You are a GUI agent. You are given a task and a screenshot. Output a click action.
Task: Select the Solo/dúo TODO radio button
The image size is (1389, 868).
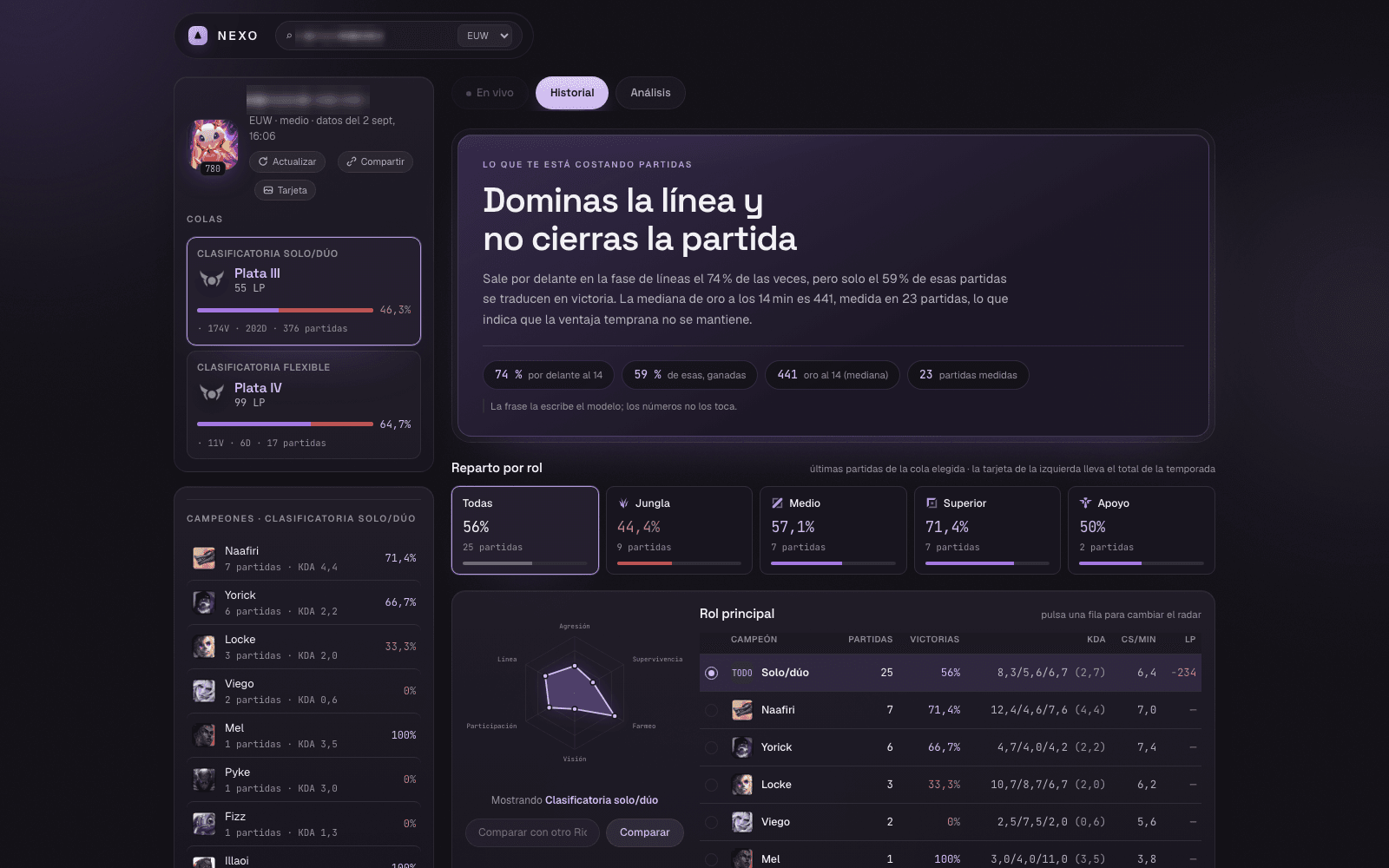712,673
